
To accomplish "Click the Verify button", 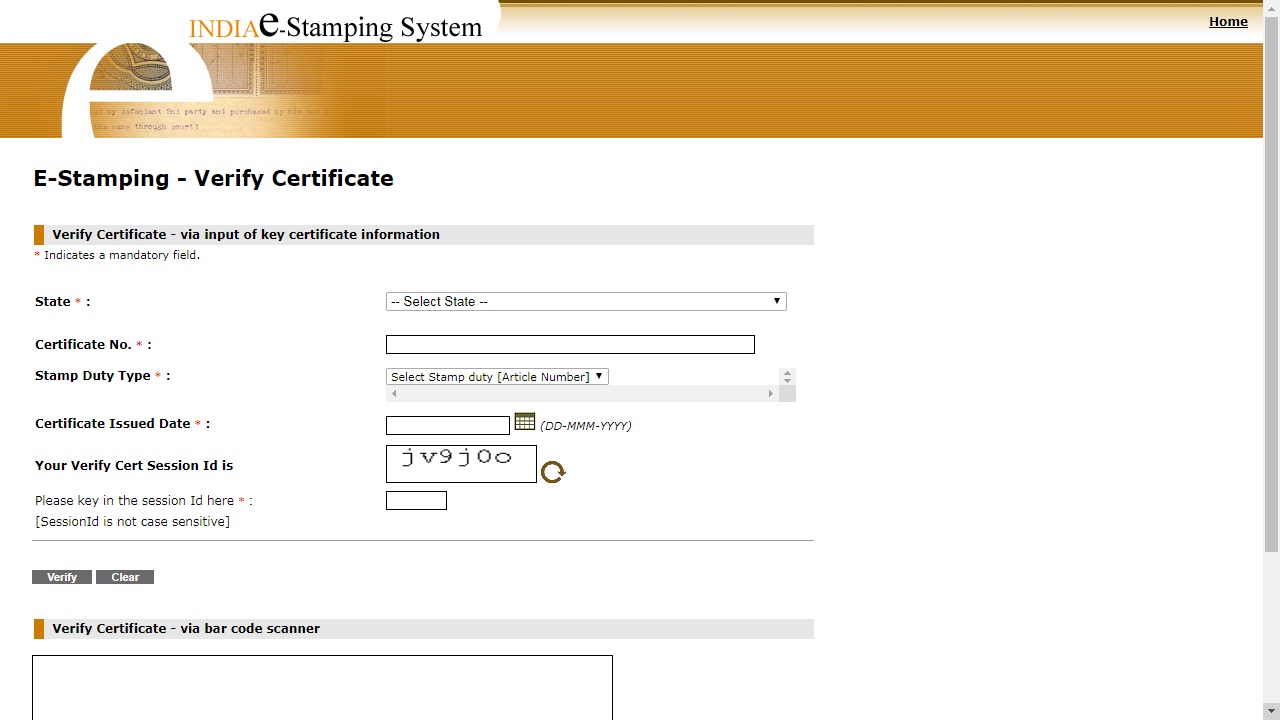I will click(x=61, y=577).
